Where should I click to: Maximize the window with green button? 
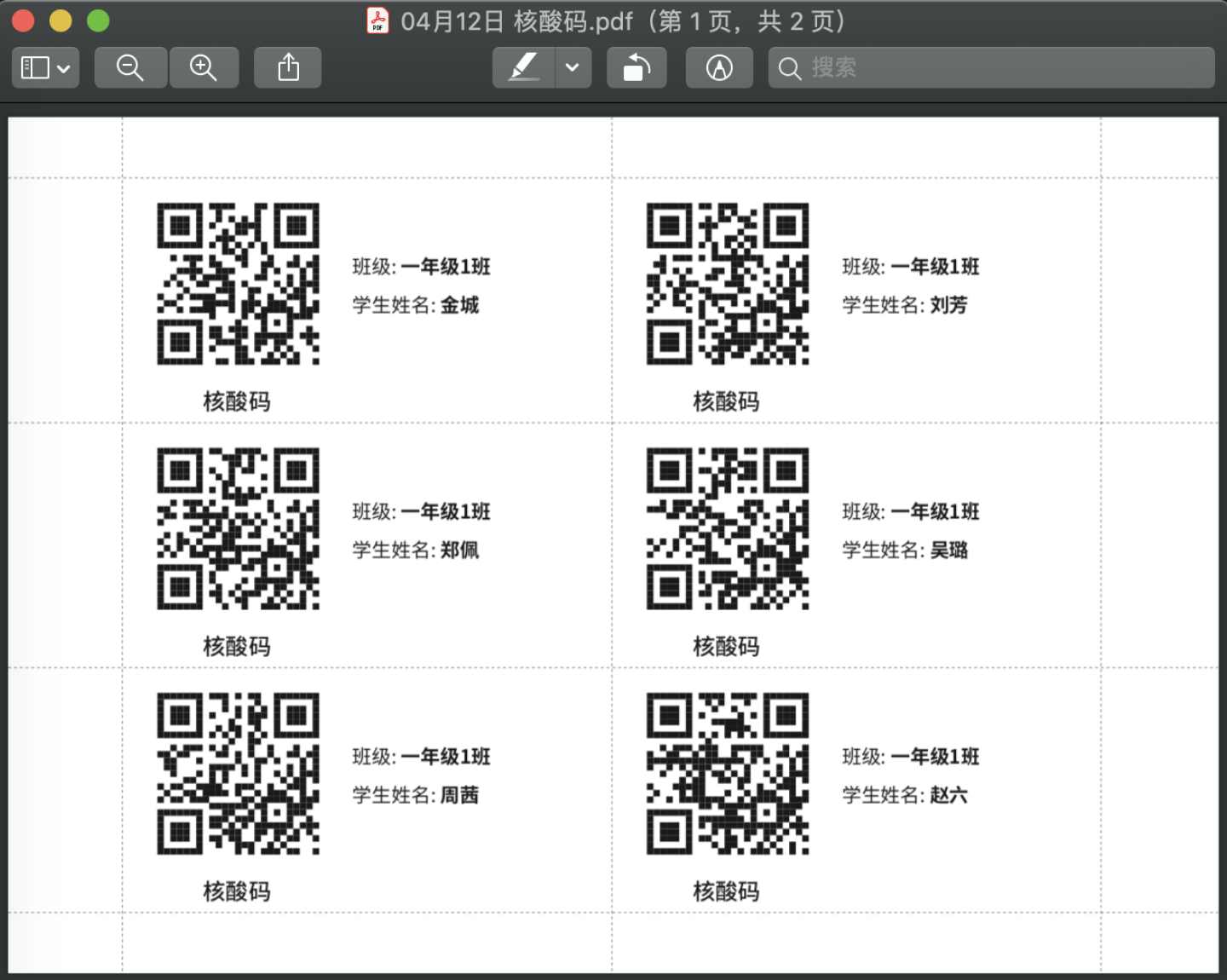coord(98,20)
